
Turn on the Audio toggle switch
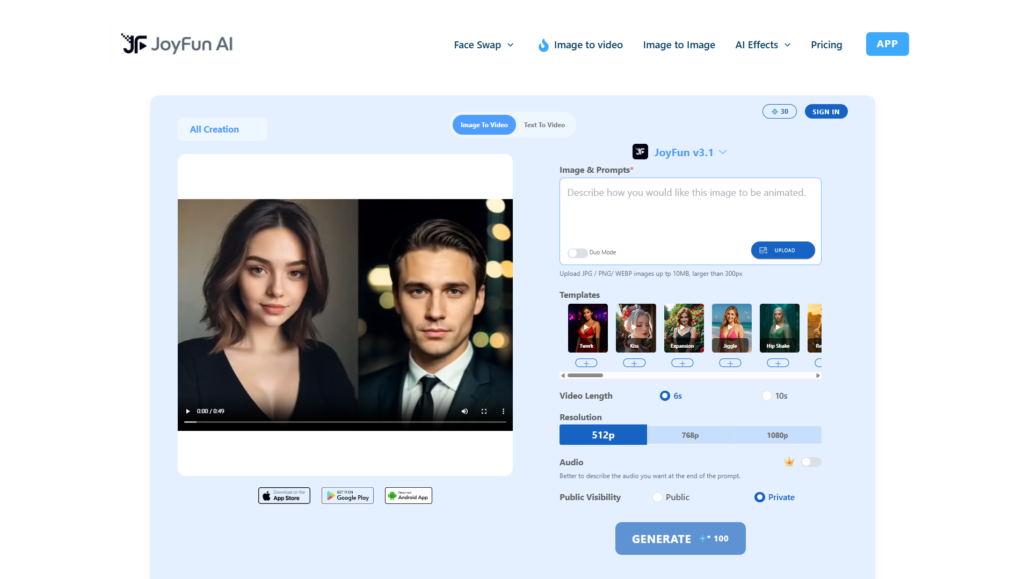[811, 462]
